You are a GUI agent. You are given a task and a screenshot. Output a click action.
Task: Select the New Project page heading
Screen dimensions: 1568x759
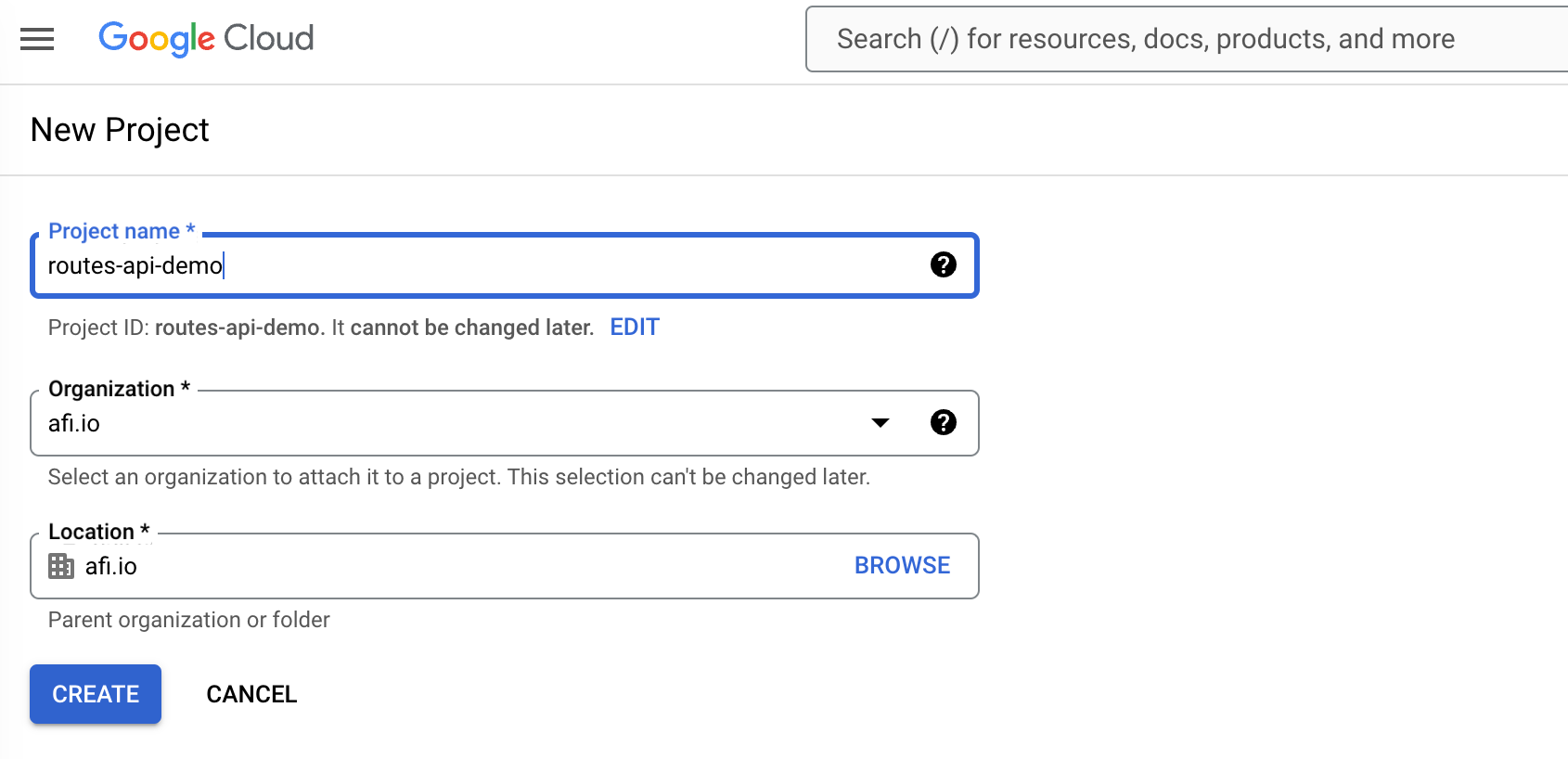coord(119,130)
